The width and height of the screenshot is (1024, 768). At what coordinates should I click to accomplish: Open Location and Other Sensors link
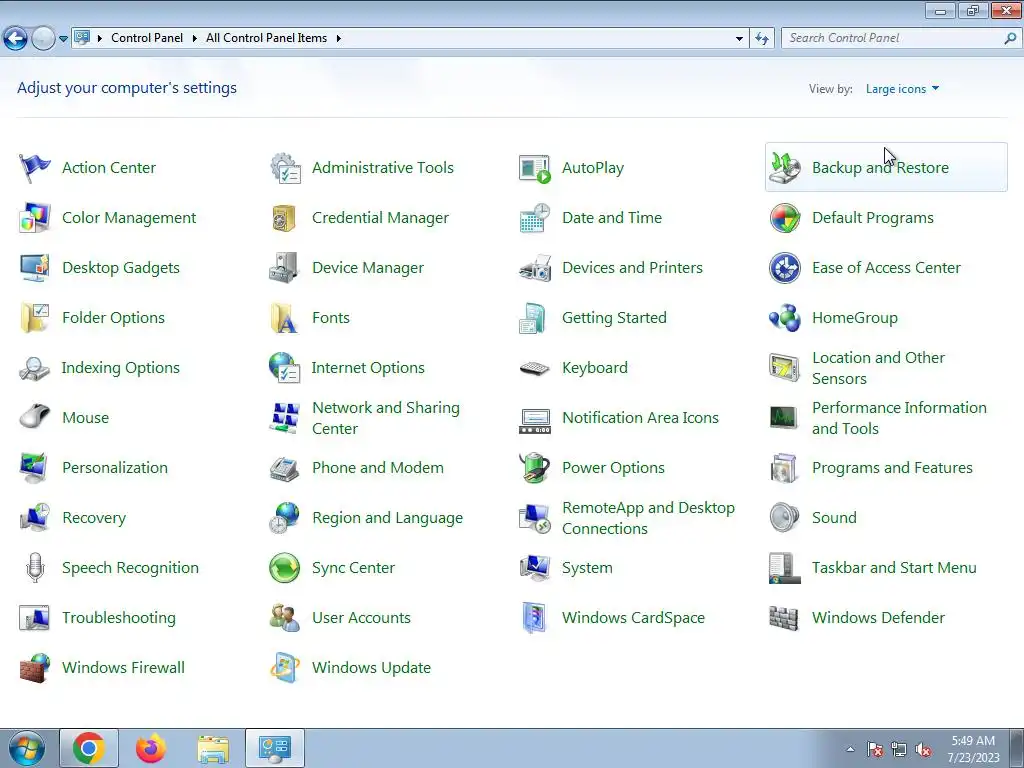point(878,368)
